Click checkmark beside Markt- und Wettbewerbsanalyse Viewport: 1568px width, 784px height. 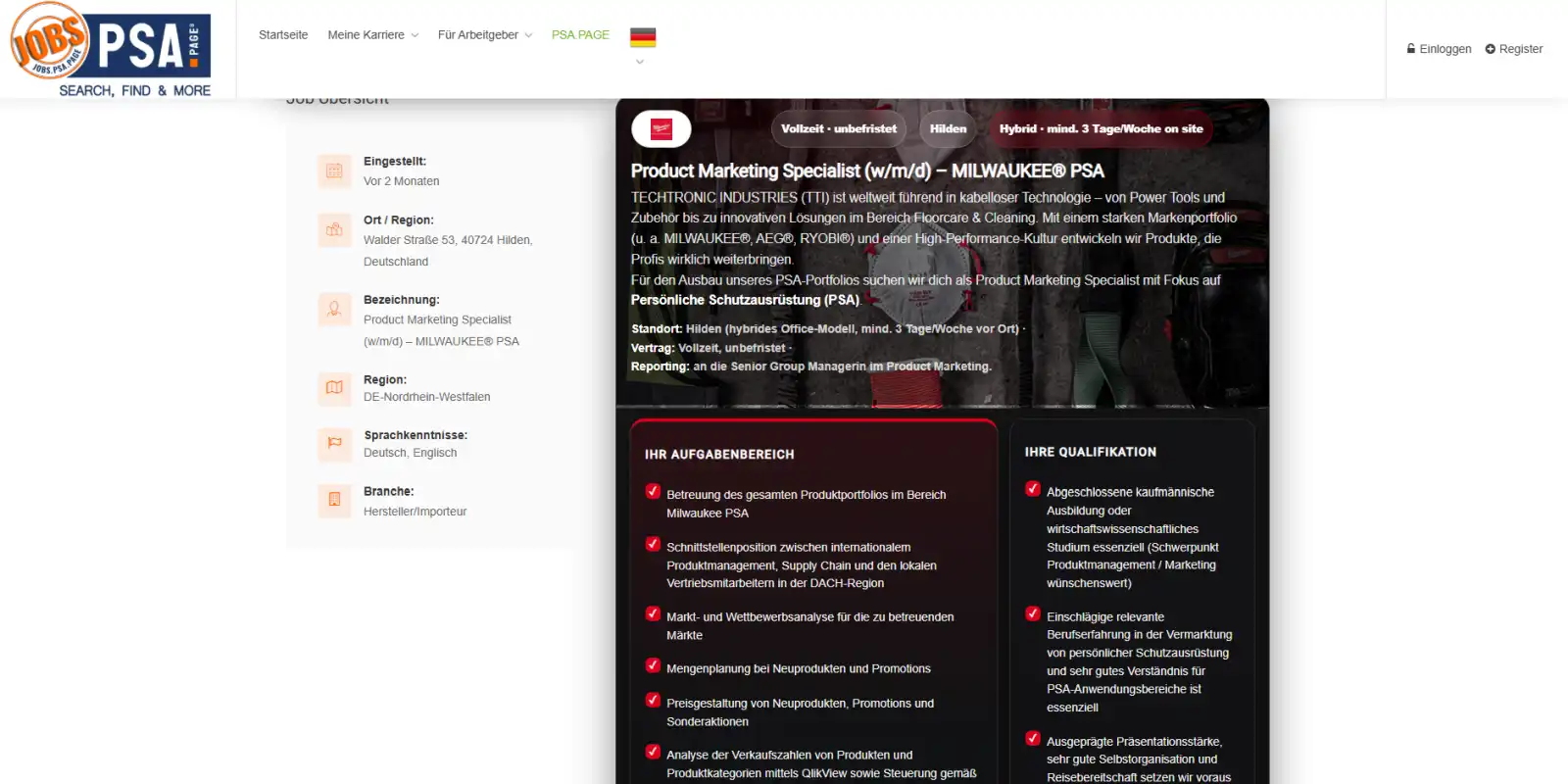[x=653, y=613]
